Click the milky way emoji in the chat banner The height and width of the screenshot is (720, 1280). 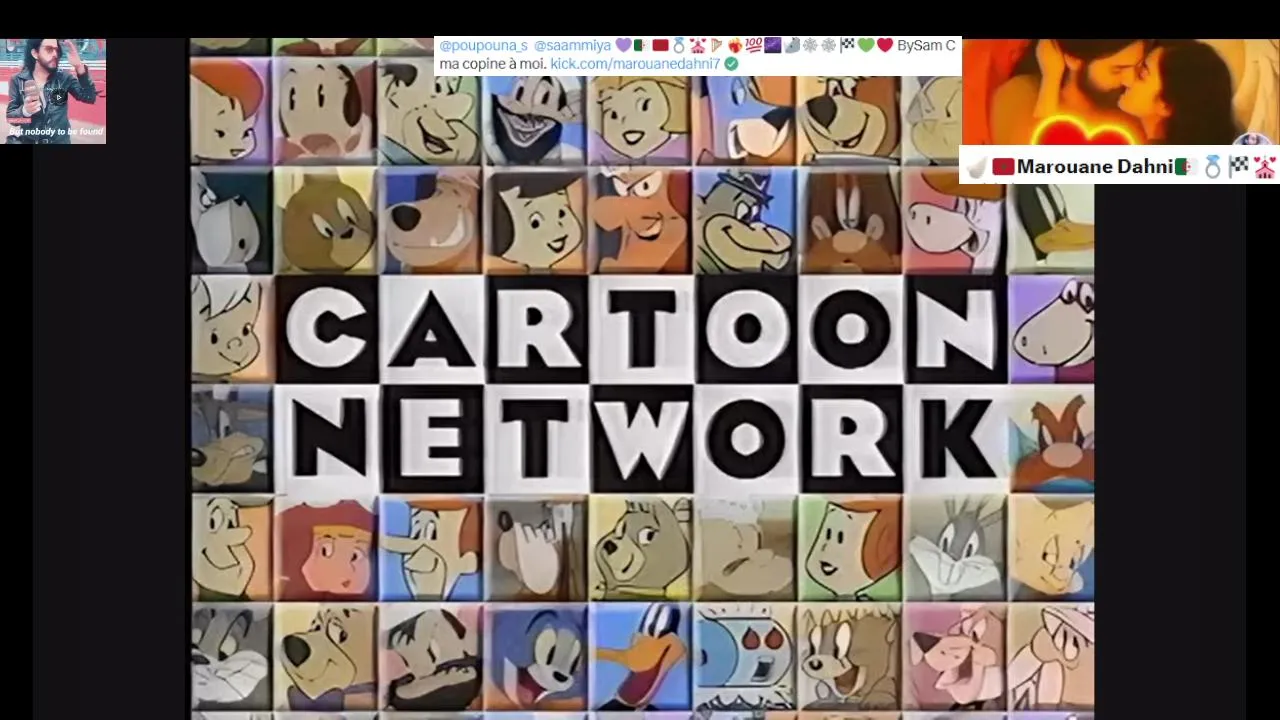[772, 46]
